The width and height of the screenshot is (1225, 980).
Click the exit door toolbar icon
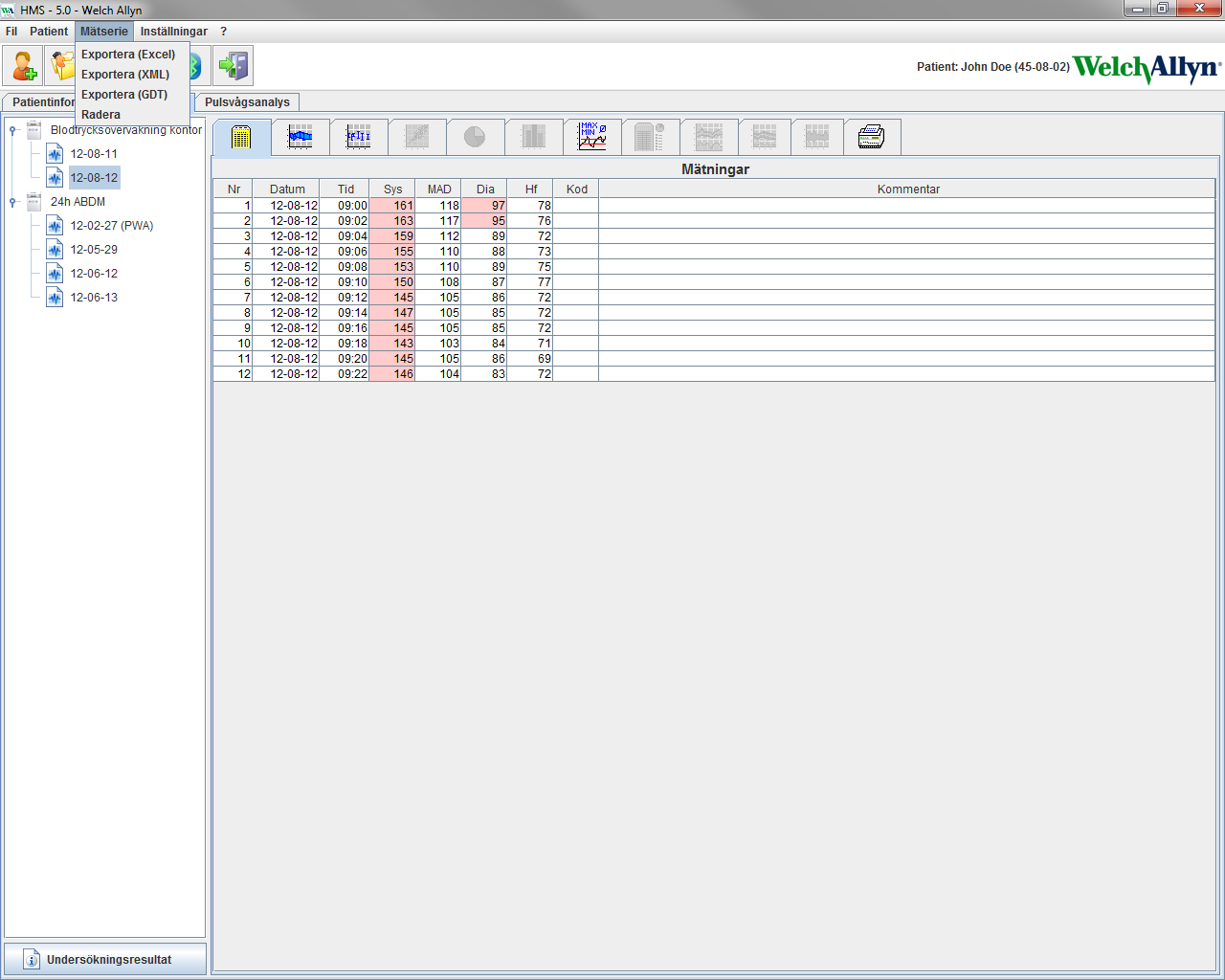(x=233, y=66)
